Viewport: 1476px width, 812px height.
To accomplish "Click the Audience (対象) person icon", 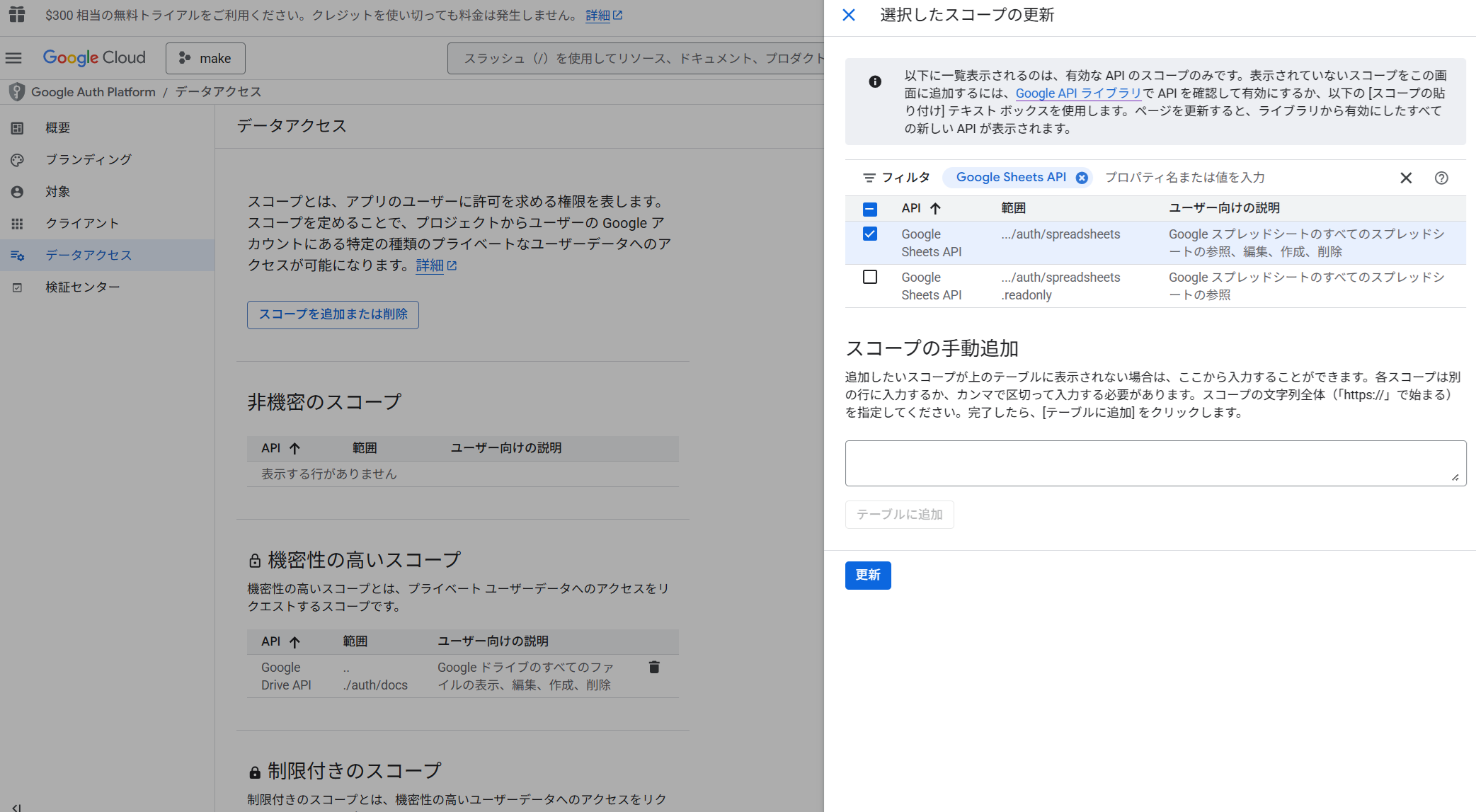I will 17,192.
